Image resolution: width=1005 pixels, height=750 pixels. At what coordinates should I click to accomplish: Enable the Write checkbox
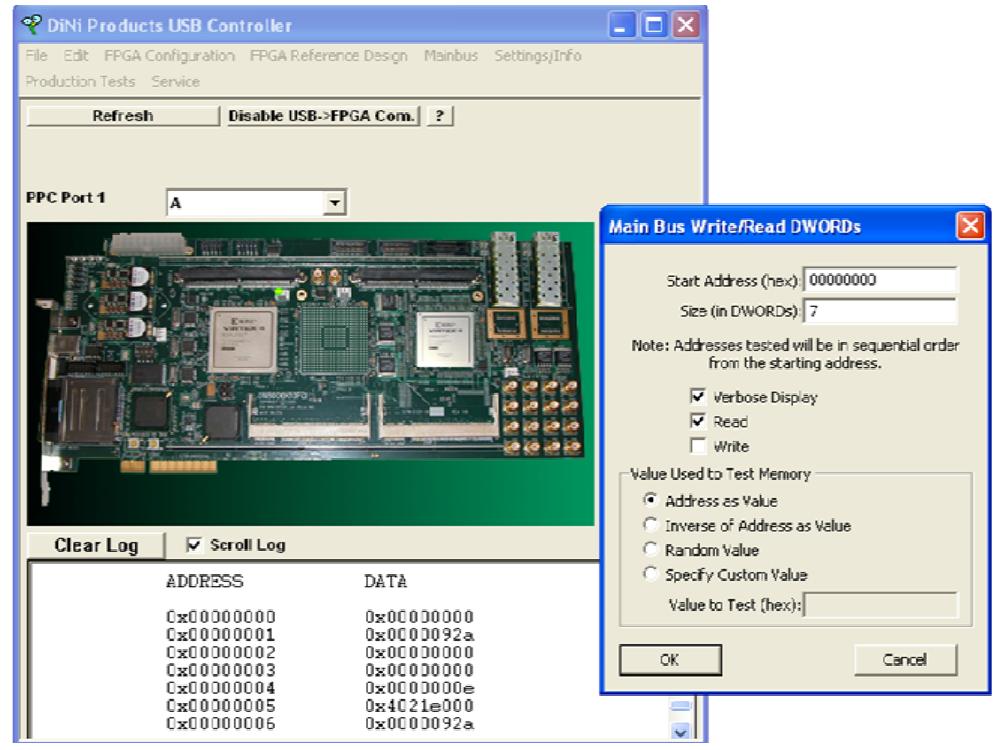pyautogui.click(x=697, y=446)
